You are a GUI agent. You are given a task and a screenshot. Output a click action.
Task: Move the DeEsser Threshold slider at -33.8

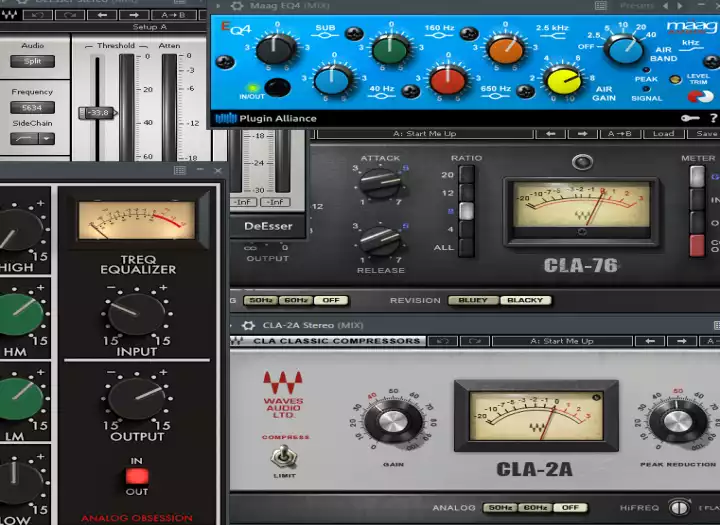point(97,113)
